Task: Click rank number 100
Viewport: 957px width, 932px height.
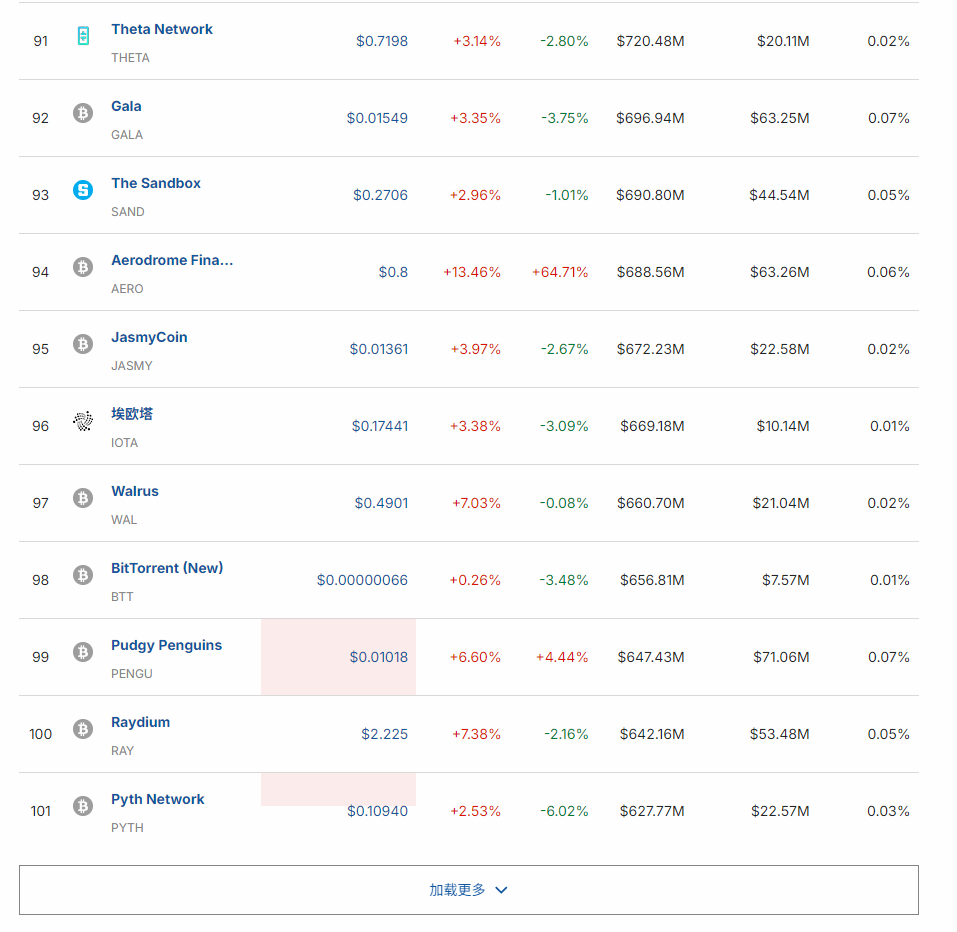Action: click(41, 734)
